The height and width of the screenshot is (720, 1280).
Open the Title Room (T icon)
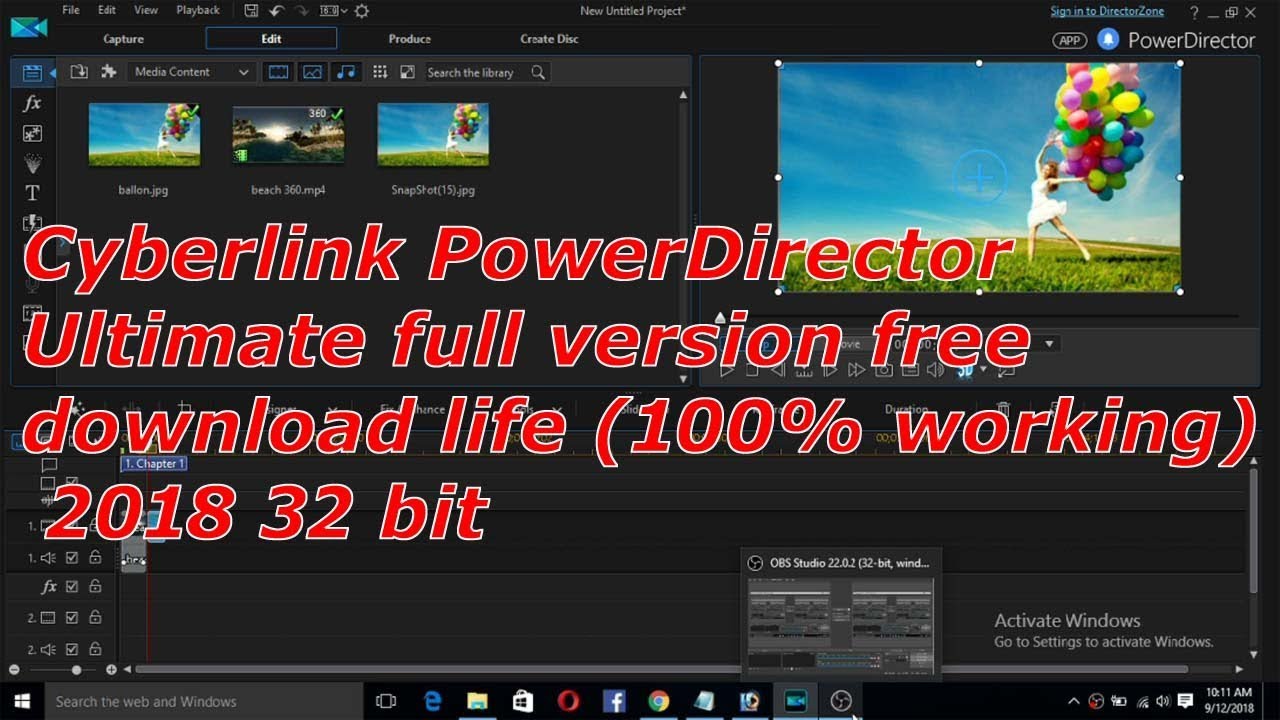click(x=32, y=193)
